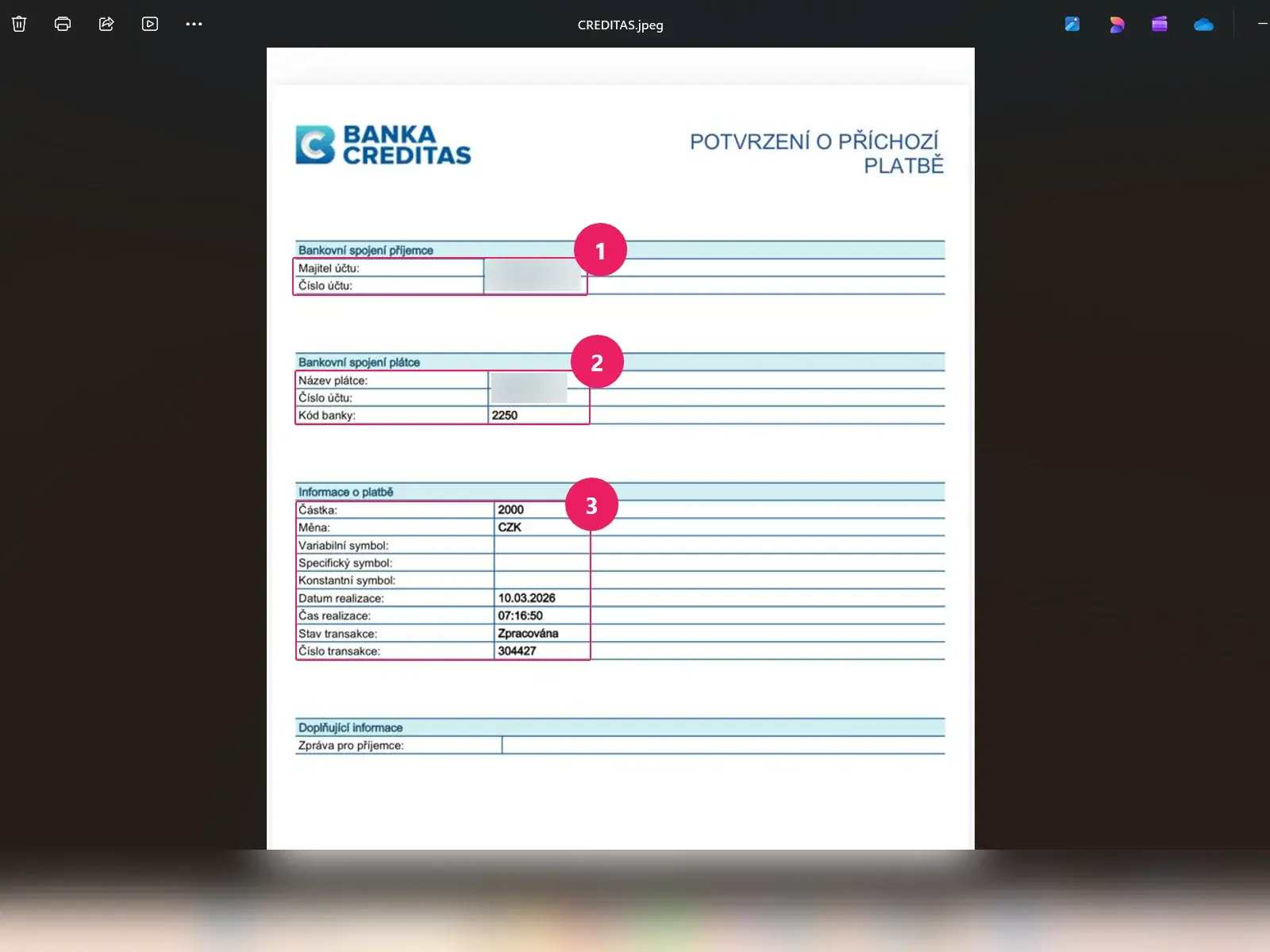Click the 'Měna:' label
This screenshot has height=952, width=1270.
[314, 528]
